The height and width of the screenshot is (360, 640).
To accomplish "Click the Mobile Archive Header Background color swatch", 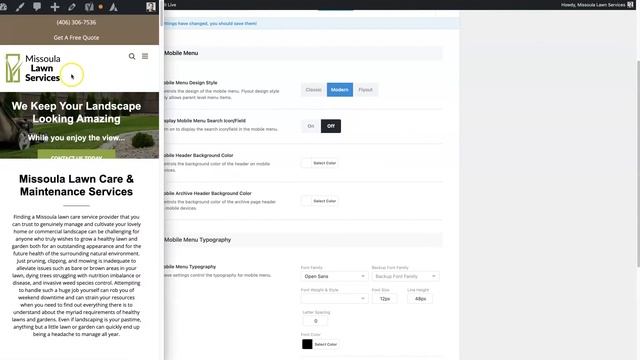I will coord(307,201).
